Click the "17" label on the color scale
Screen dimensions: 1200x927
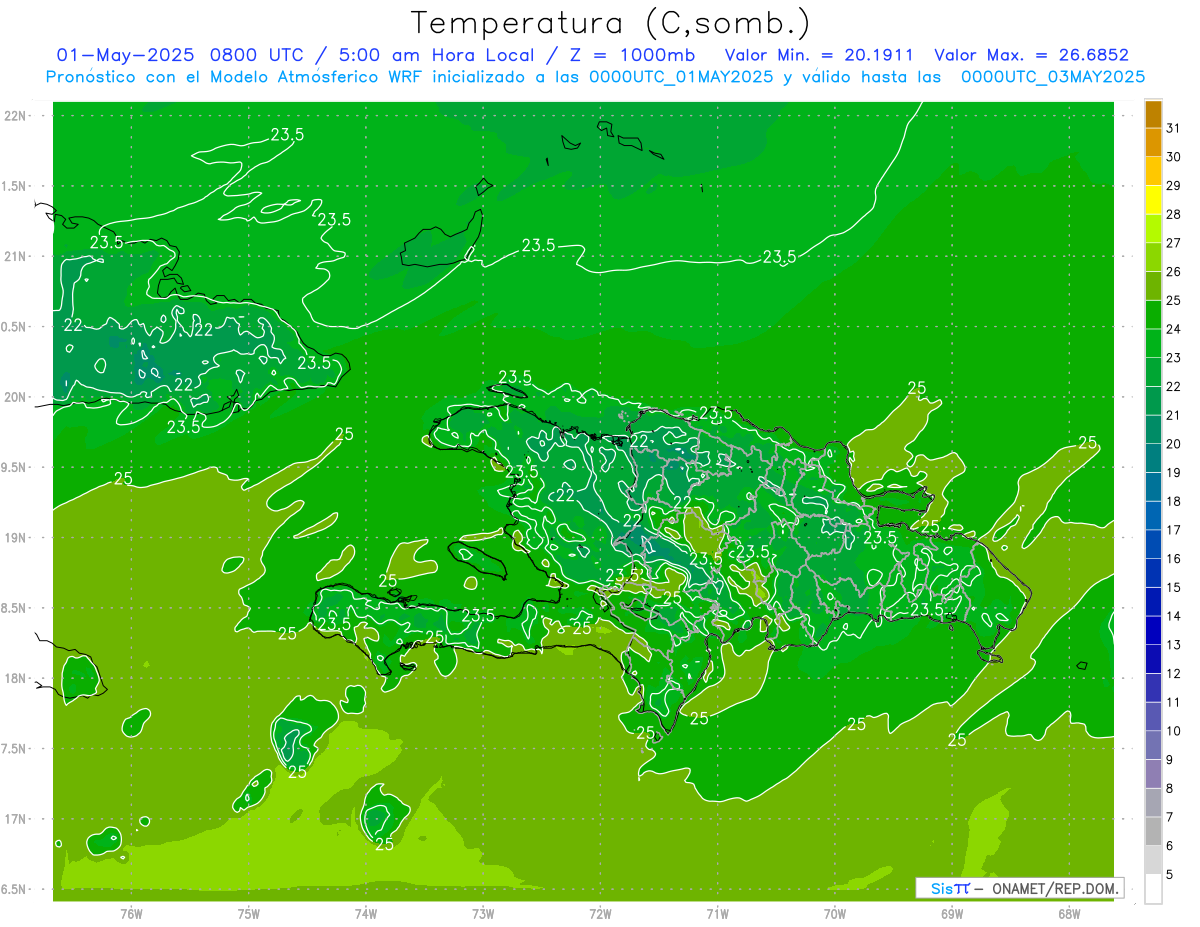tap(1173, 530)
